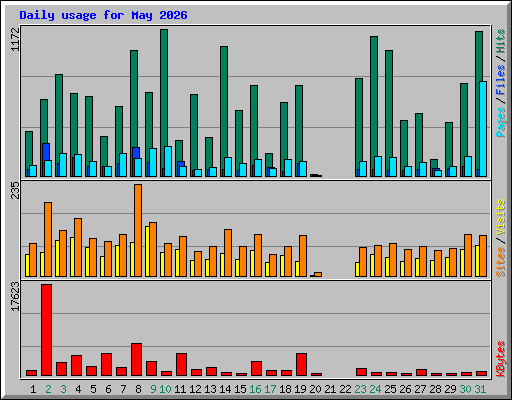Image resolution: width=512 pixels, height=400 pixels.
Task: Click the 17623 KBytes axis value
Action: [x=15, y=296]
